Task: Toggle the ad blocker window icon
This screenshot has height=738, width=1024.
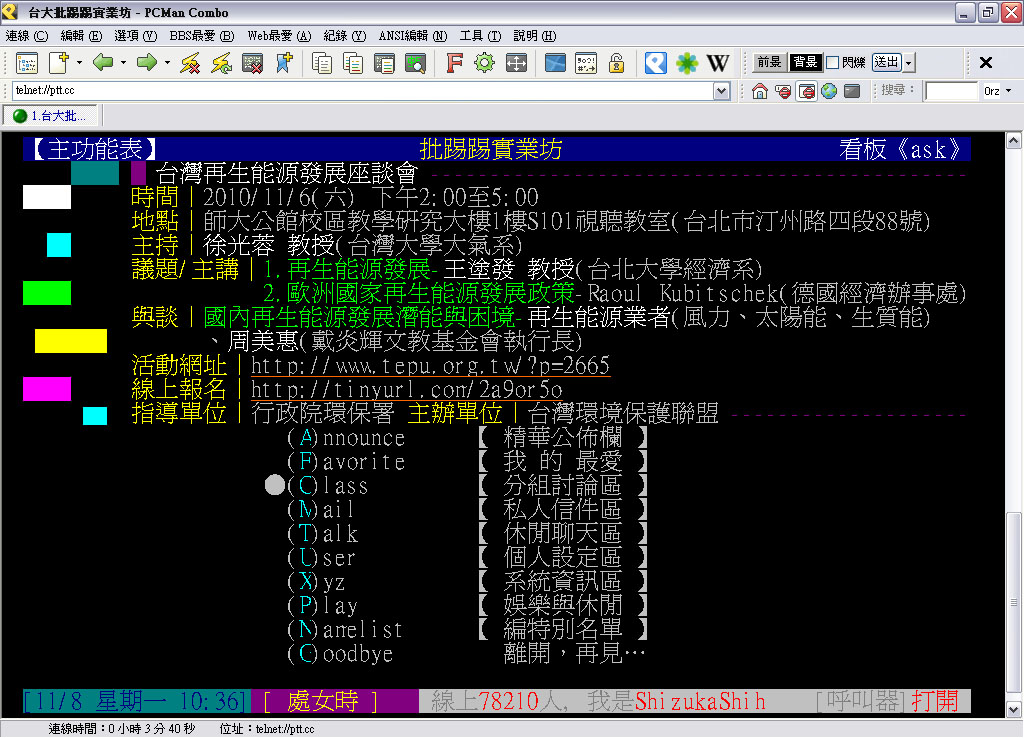Action: (x=807, y=91)
